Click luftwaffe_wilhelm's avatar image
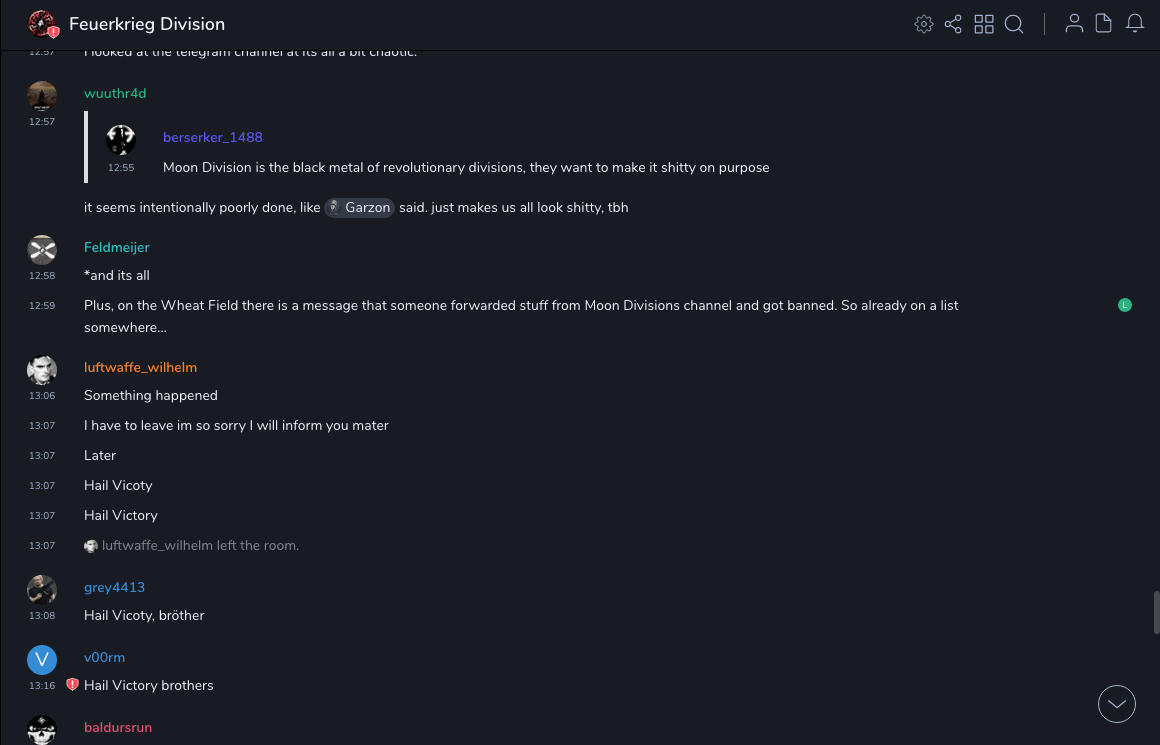The image size is (1160, 745). [x=42, y=370]
